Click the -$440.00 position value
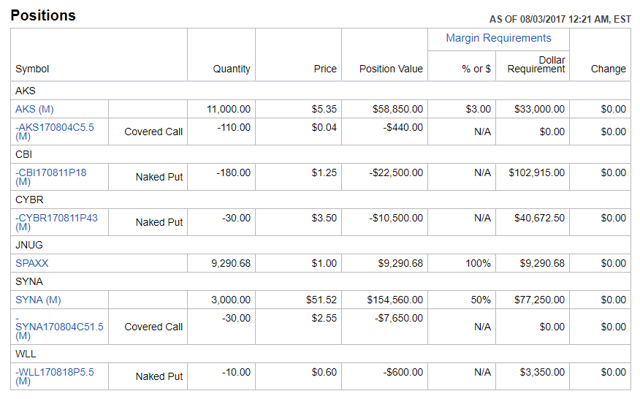This screenshot has width=640, height=399. (403, 127)
